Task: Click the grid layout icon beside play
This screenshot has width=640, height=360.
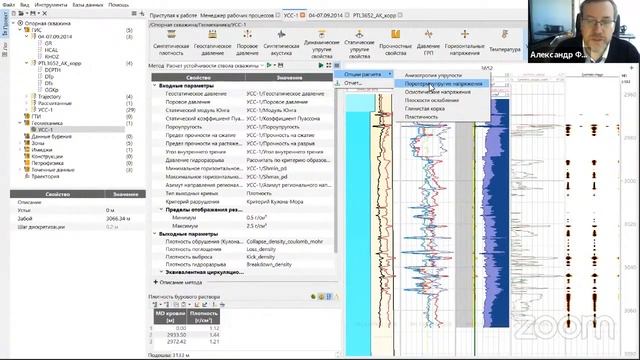Action: click(x=329, y=65)
